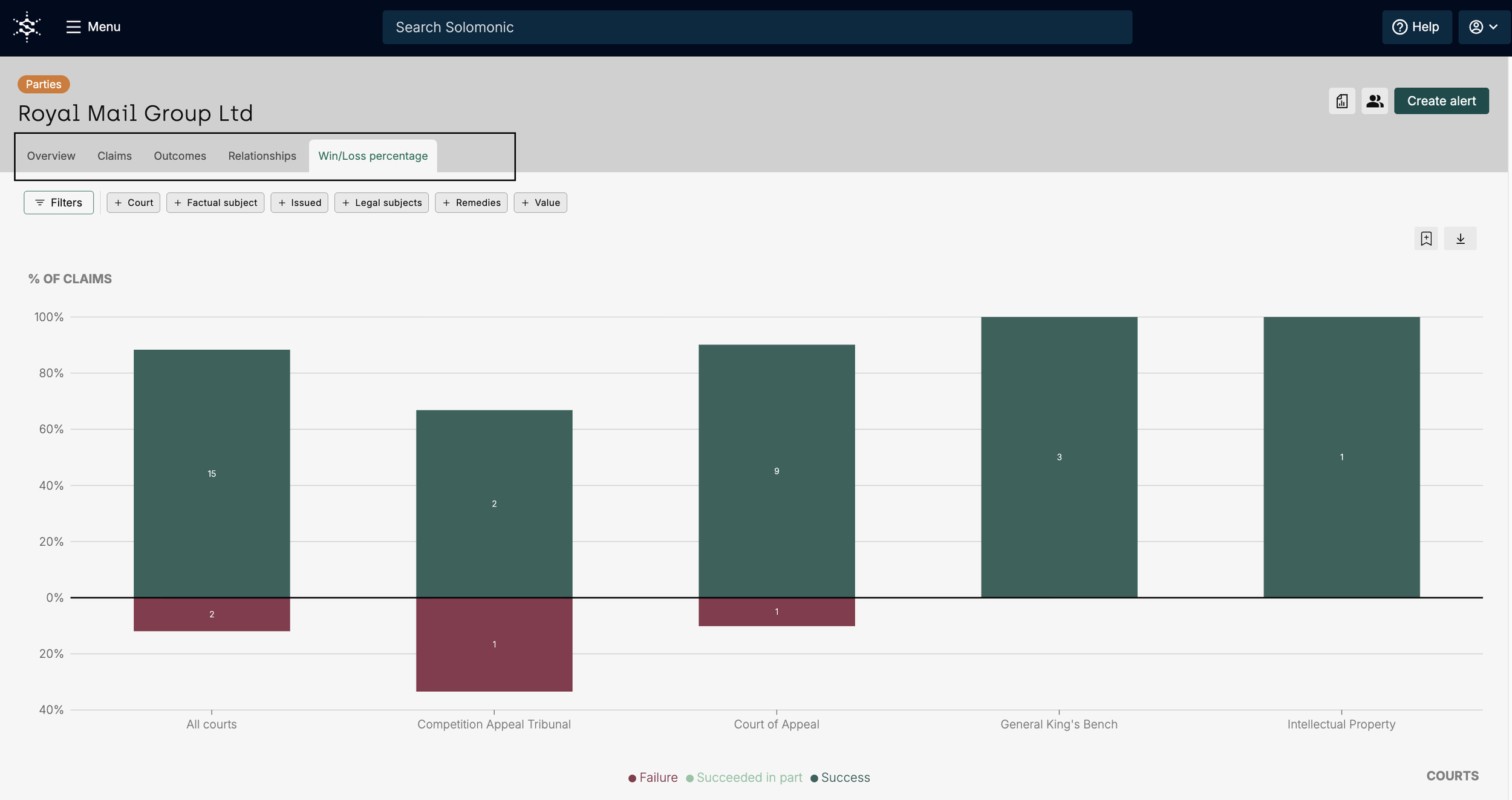Click the Competition Appeal Tribunal failure bar
The width and height of the screenshot is (1512, 800).
[494, 644]
